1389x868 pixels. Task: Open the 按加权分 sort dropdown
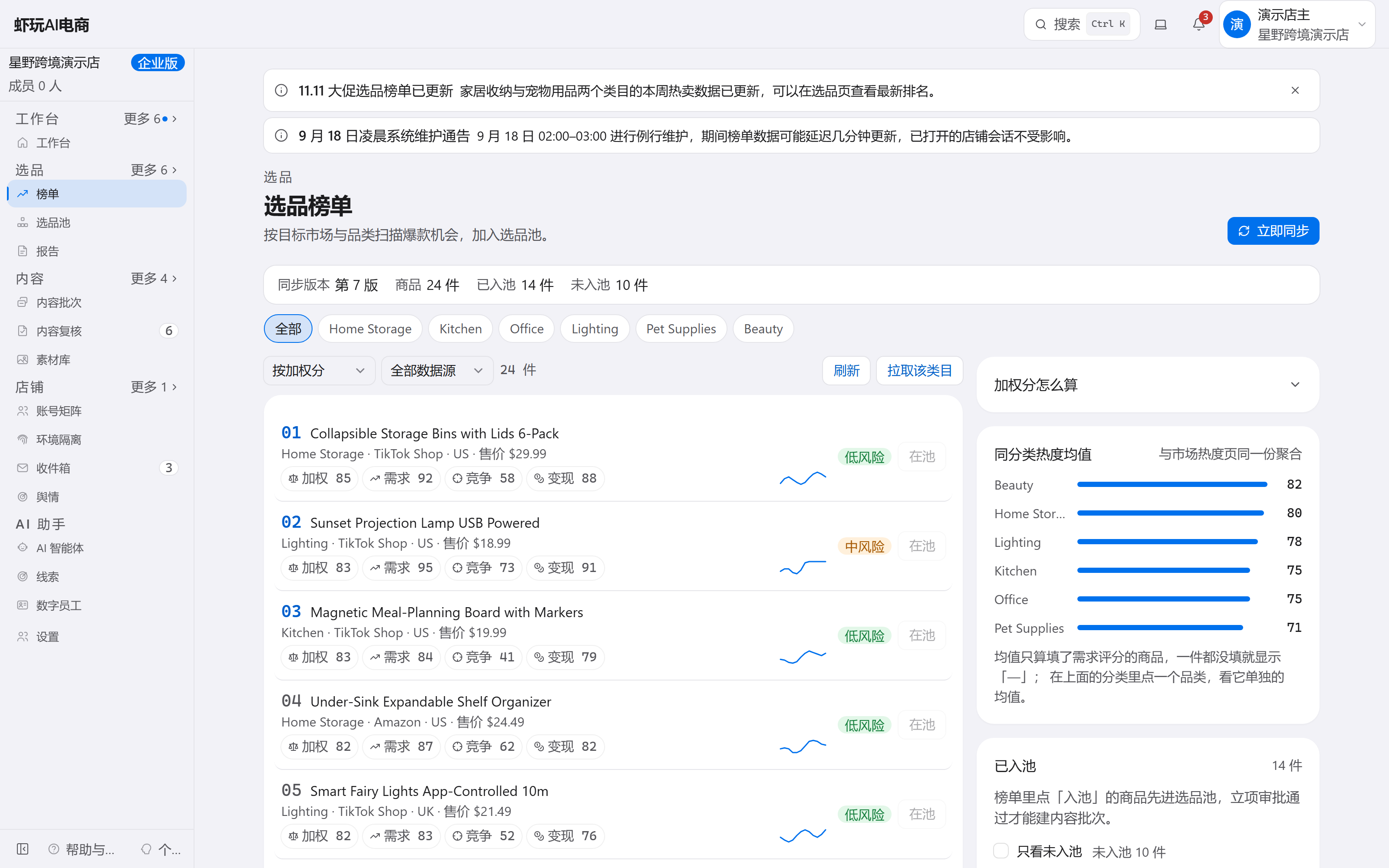(319, 371)
